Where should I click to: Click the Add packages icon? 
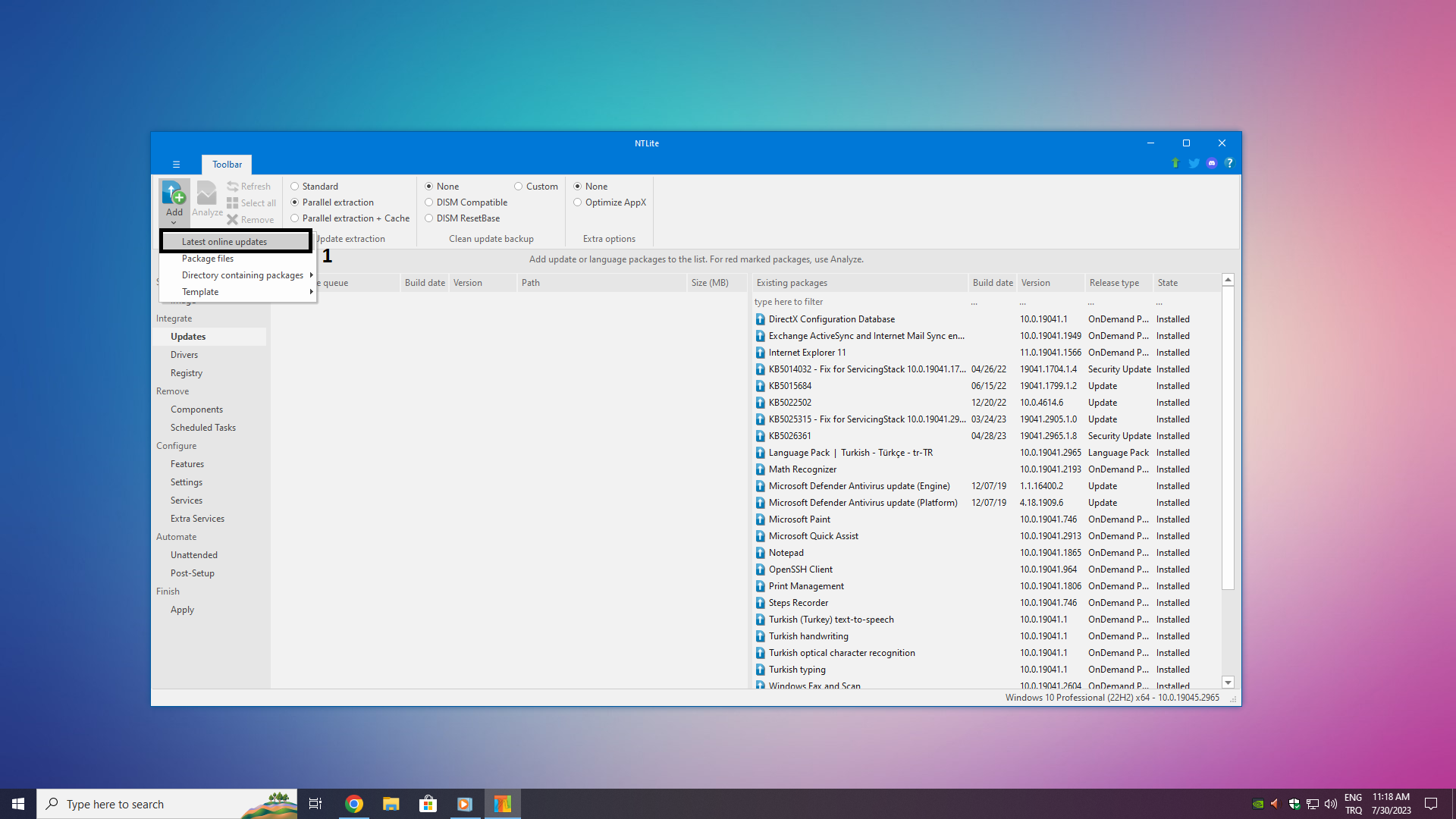(x=174, y=193)
